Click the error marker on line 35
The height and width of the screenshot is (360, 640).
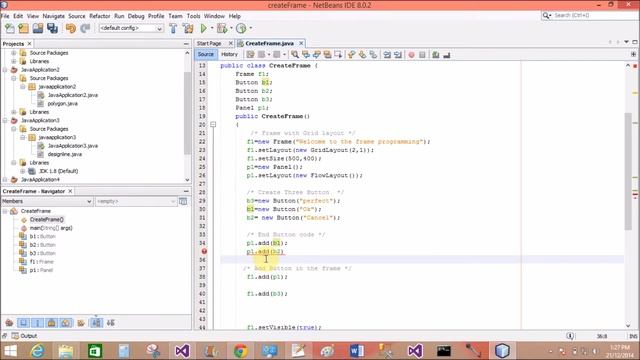click(x=204, y=251)
